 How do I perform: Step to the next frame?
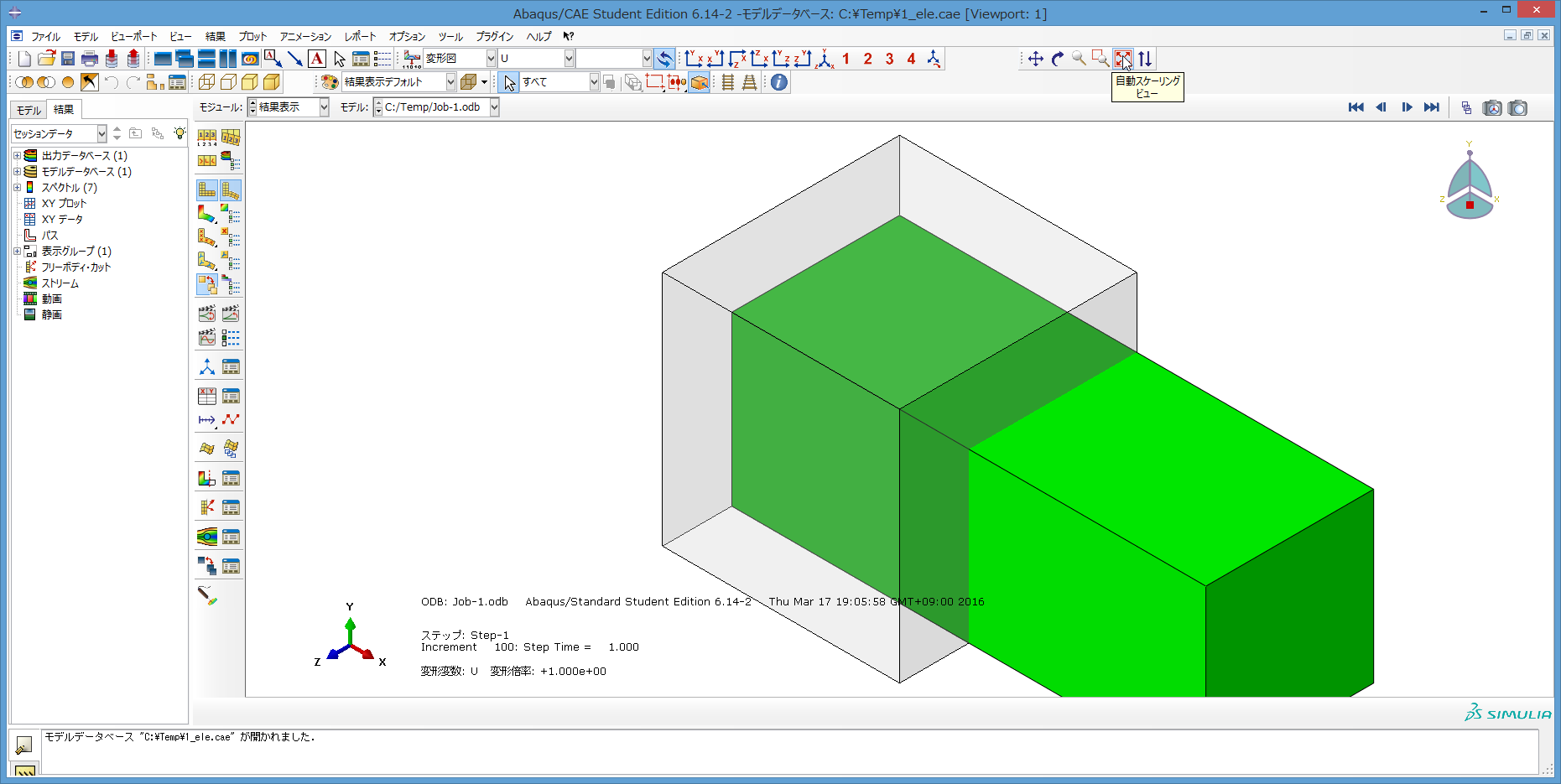(x=1407, y=107)
